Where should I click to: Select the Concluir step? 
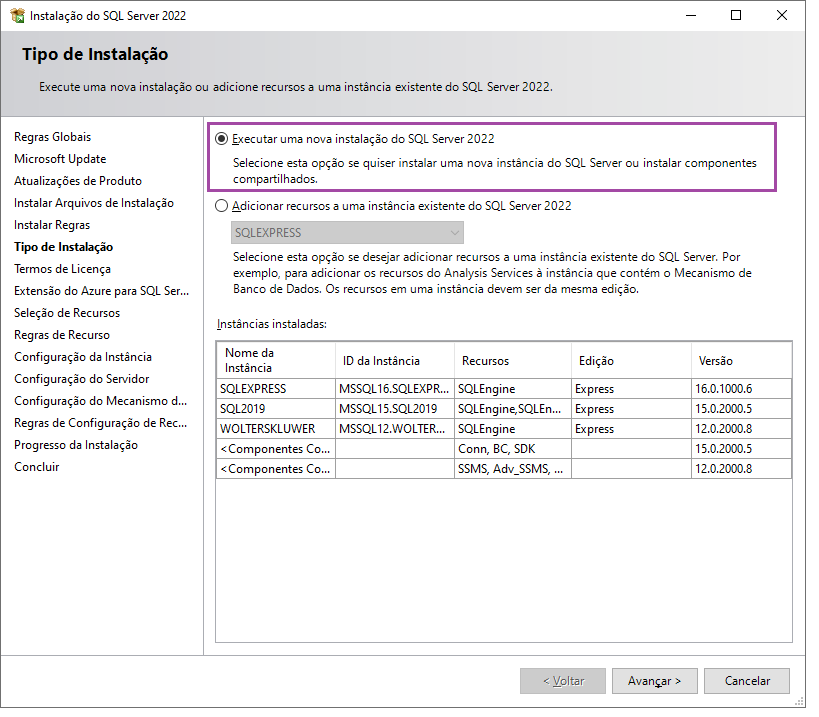point(37,467)
